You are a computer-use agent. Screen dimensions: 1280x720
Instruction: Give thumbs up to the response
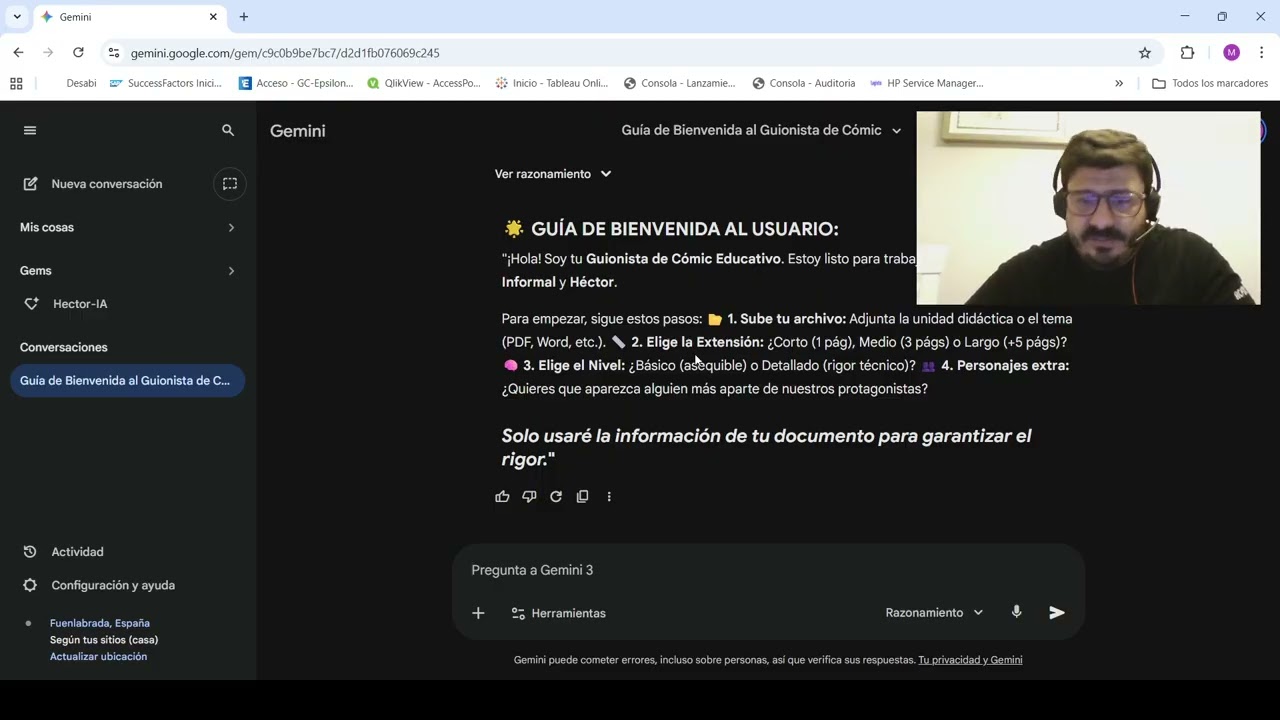[x=502, y=496]
